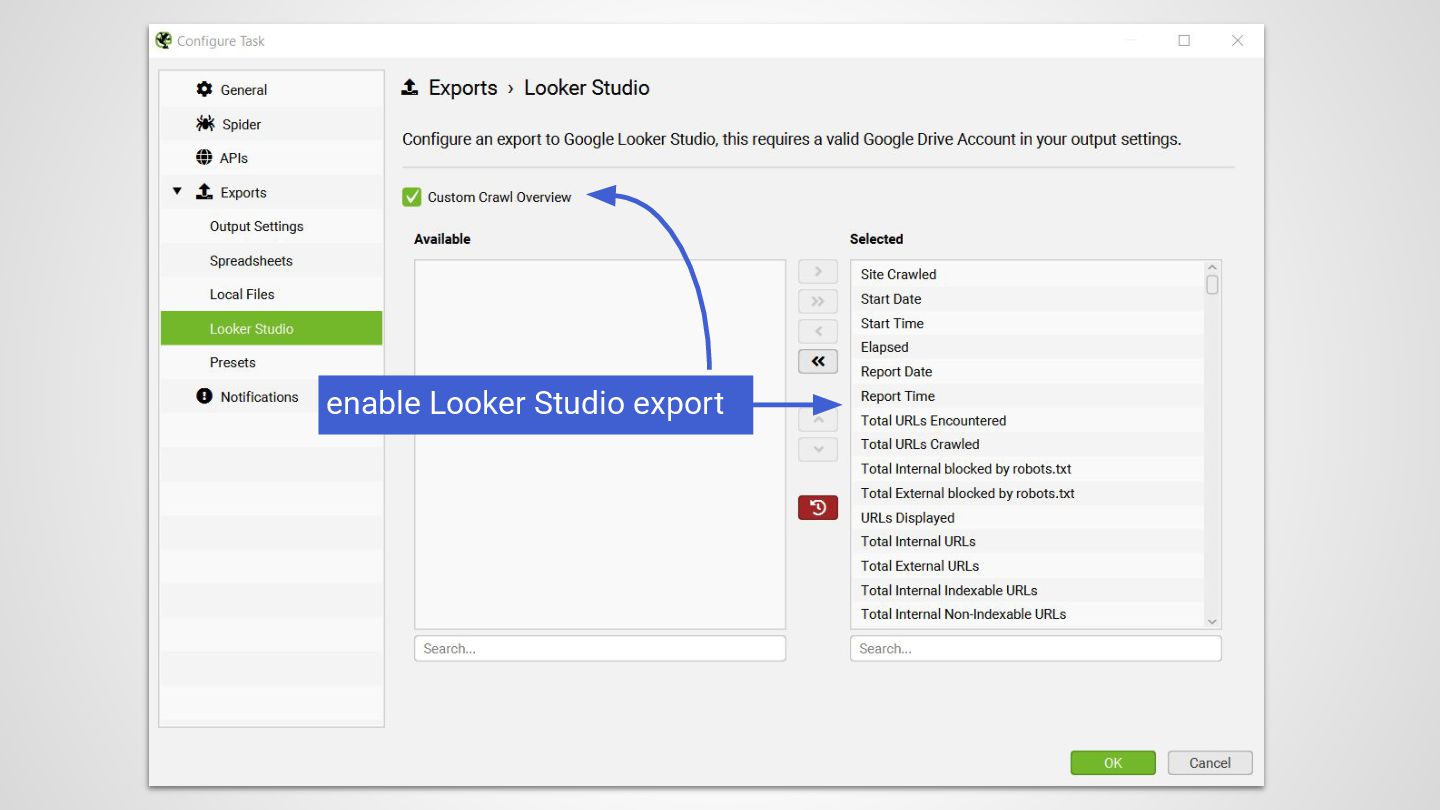Viewport: 1440px width, 810px height.
Task: Select the Looker Studio item
Action: pyautogui.click(x=272, y=328)
